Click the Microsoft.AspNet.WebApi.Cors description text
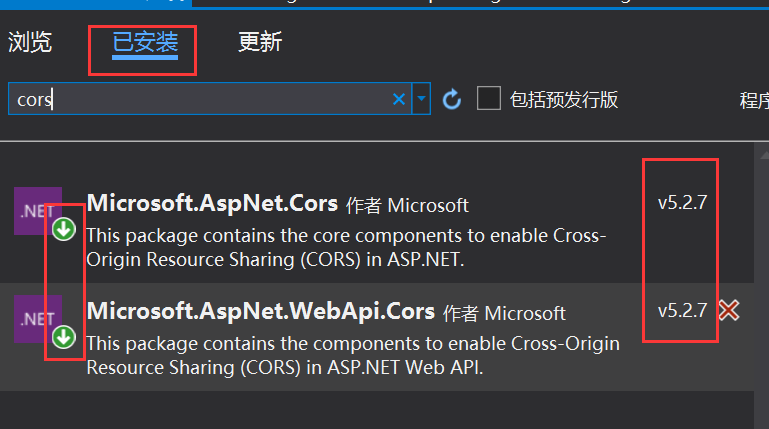Viewport: 769px width, 429px height. [352, 355]
